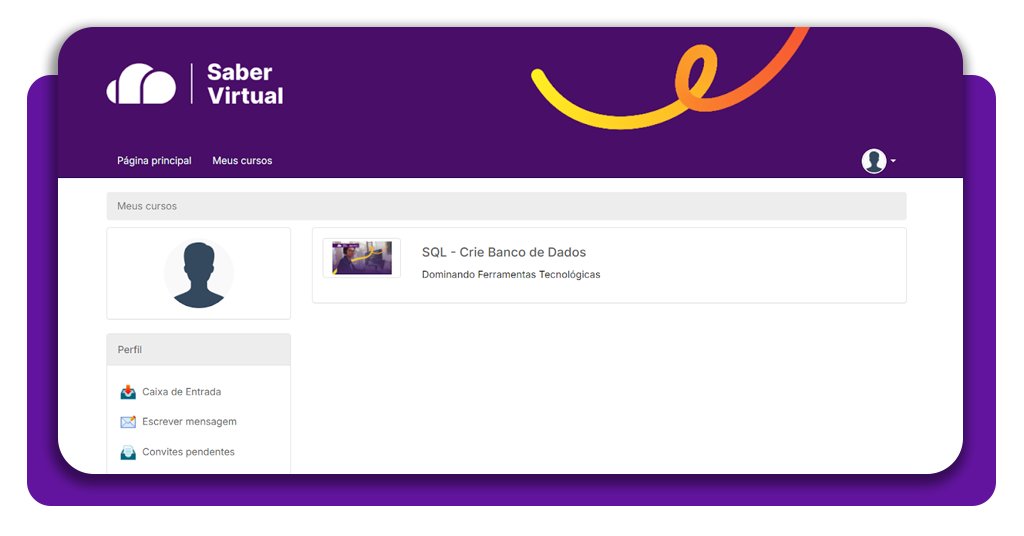
Task: Click the user avatar in the navigation bar
Action: coord(874,161)
